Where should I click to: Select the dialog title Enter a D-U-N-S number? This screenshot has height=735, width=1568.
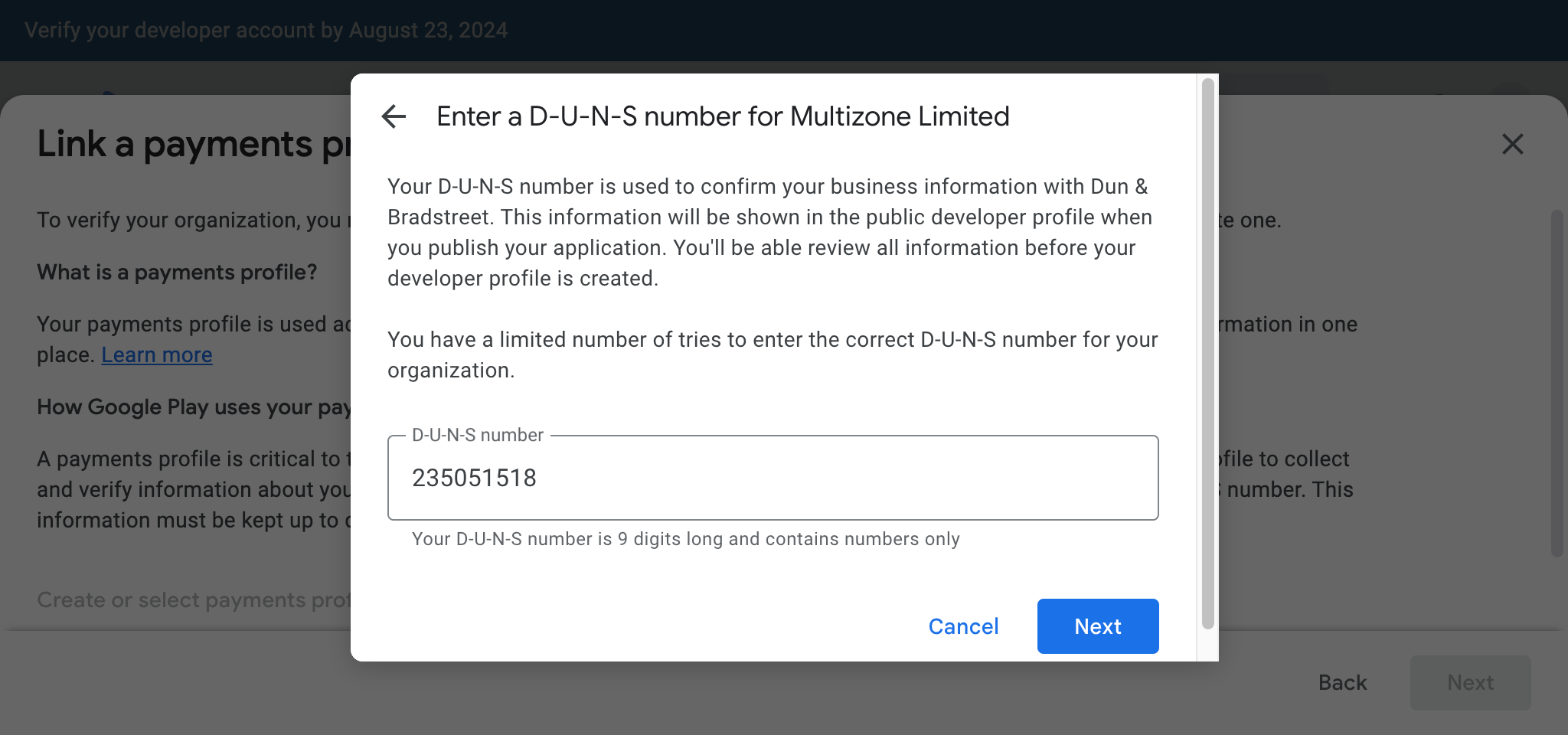pos(723,116)
